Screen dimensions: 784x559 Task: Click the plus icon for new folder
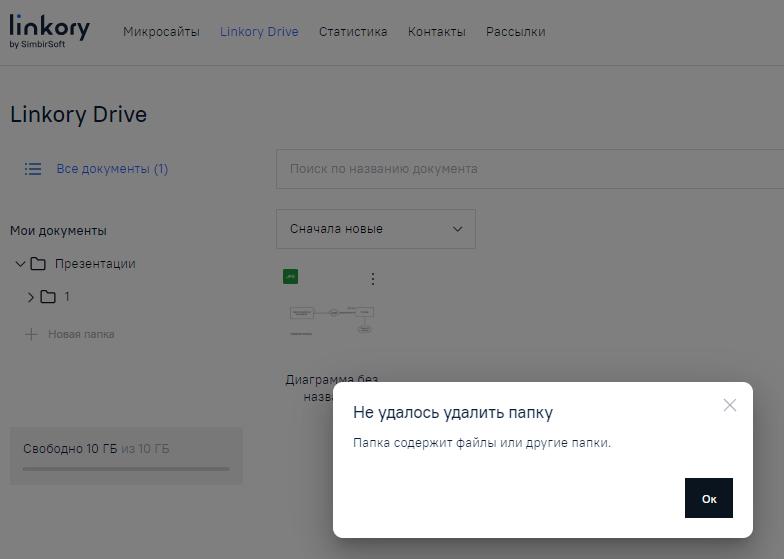31,334
